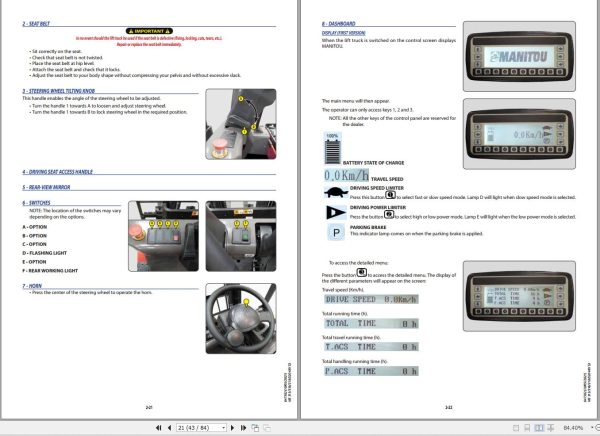Click the two-switch panel photo
Viewport: 600px width, 436px height.
(241, 236)
